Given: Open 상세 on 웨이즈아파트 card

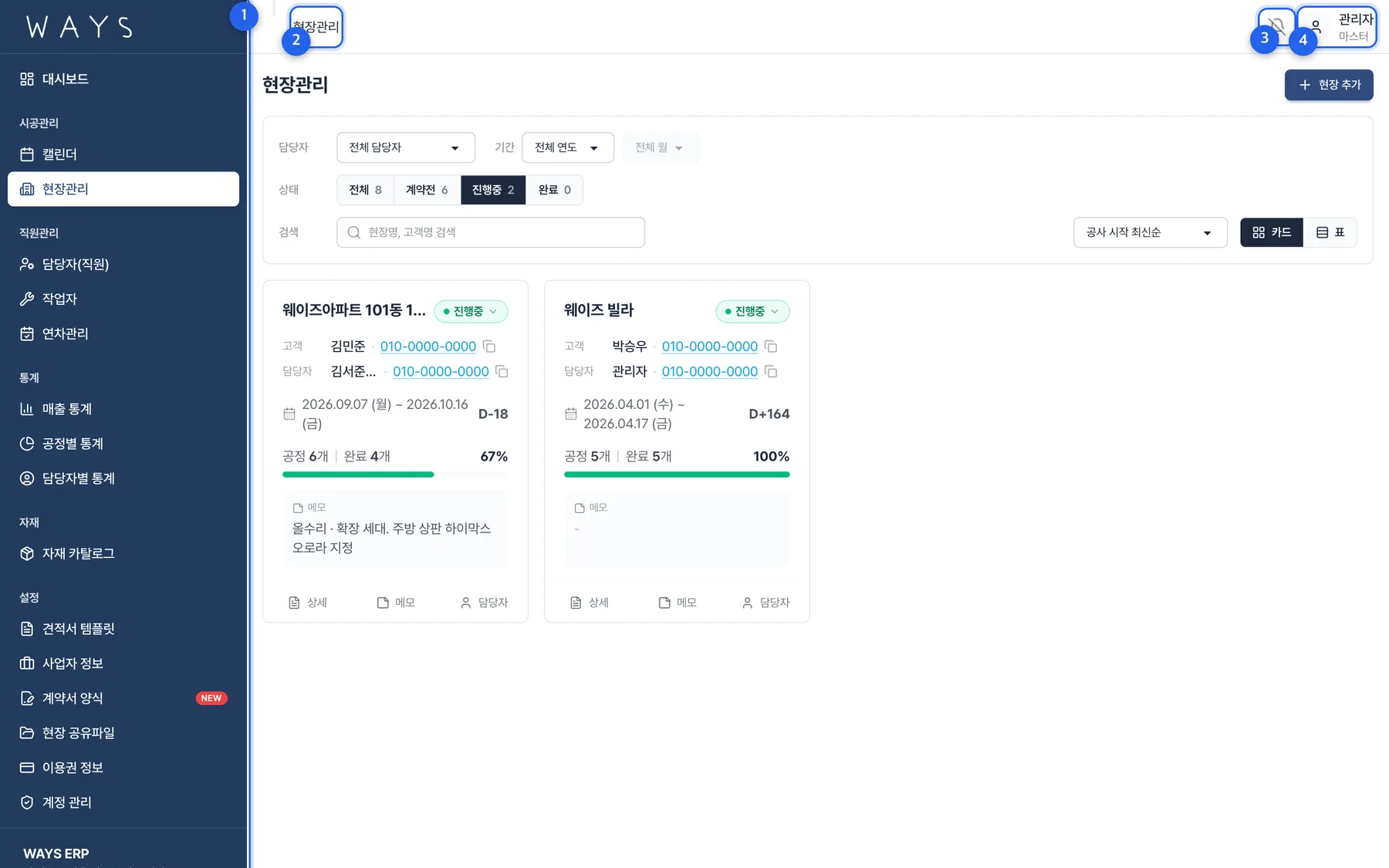Looking at the screenshot, I should coord(308,603).
